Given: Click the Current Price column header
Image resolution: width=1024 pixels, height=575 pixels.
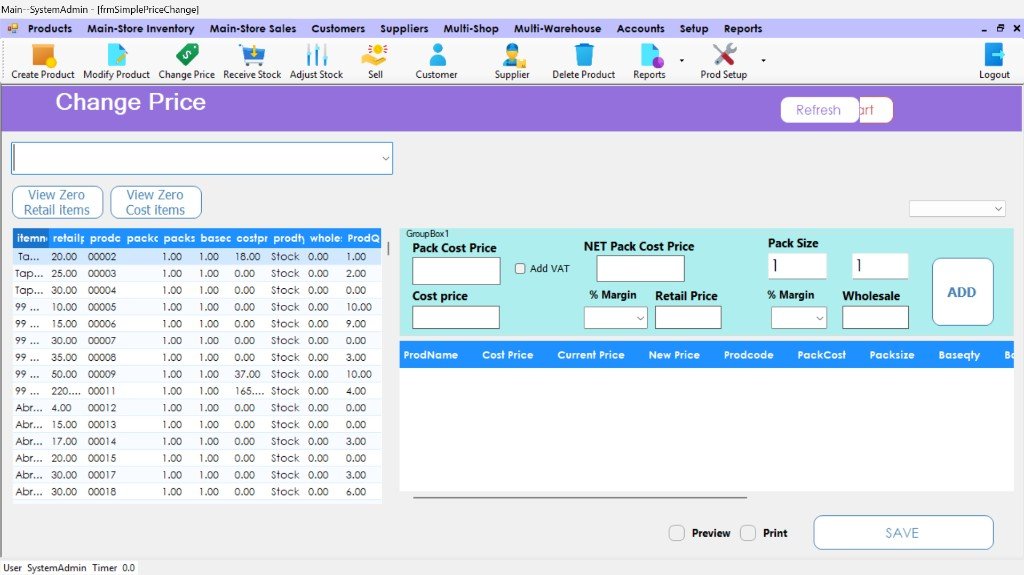Looking at the screenshot, I should (x=590, y=355).
